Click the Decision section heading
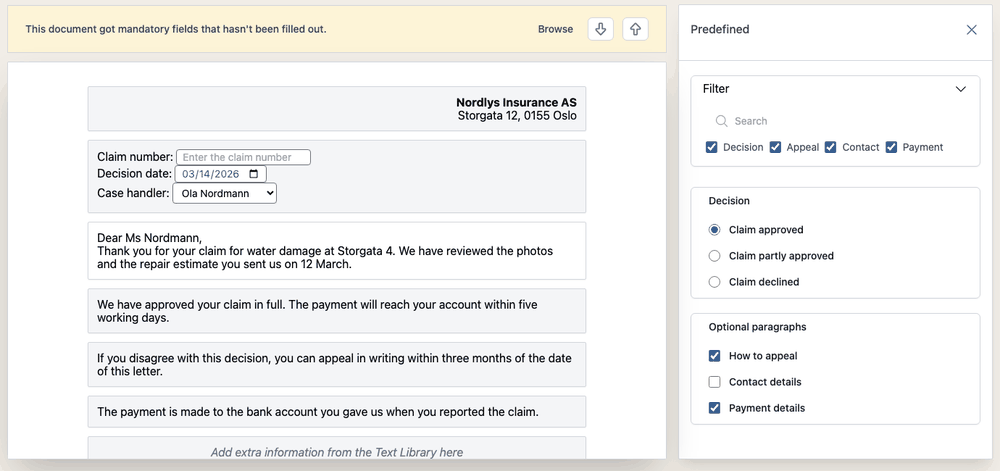 point(729,201)
